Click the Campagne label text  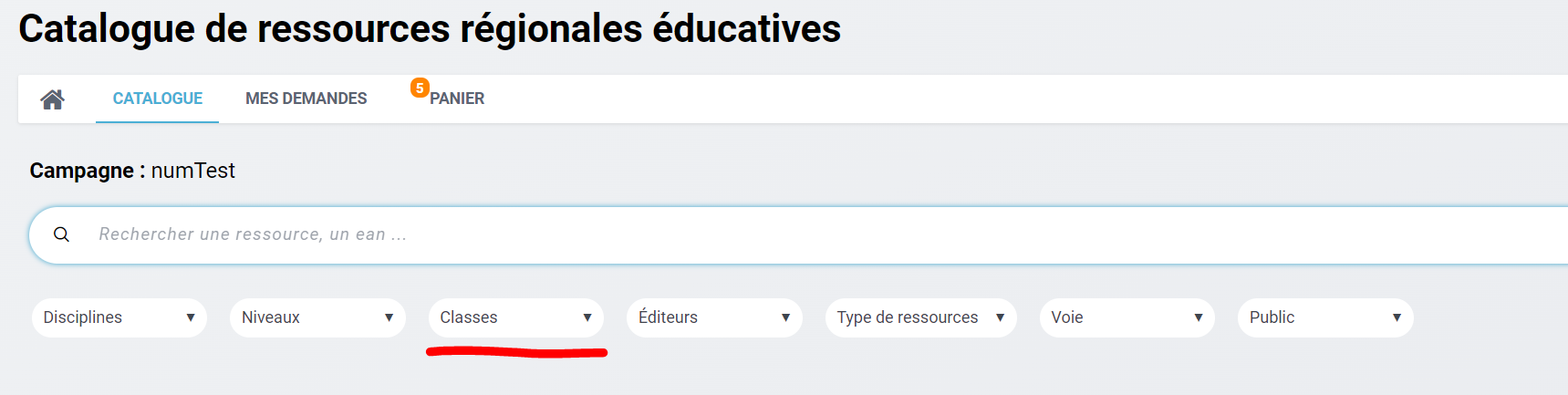(81, 171)
